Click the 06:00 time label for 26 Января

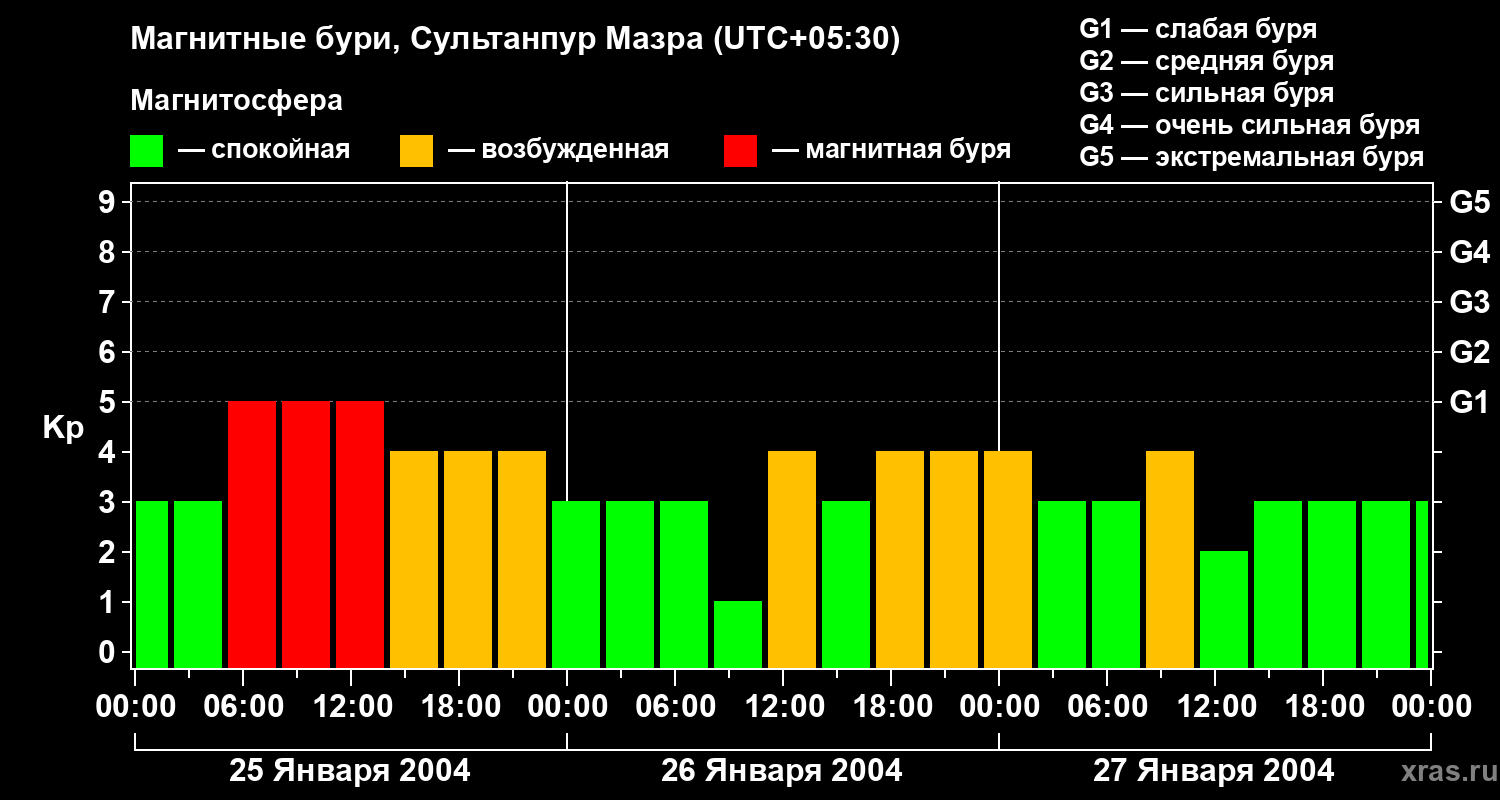675,707
